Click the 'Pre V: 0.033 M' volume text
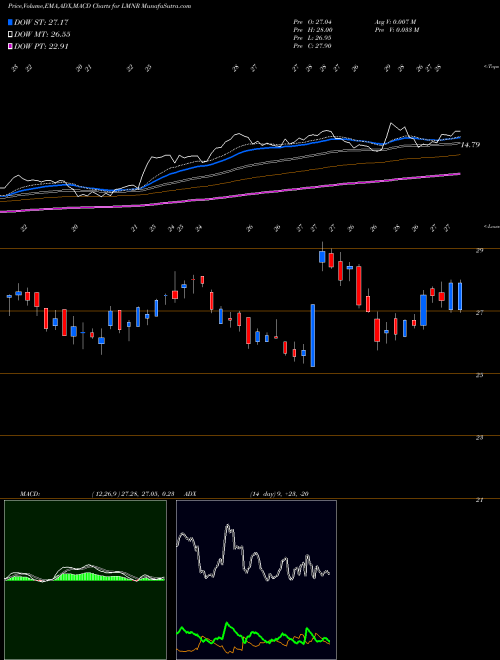This screenshot has height=660, width=500. pyautogui.click(x=396, y=30)
